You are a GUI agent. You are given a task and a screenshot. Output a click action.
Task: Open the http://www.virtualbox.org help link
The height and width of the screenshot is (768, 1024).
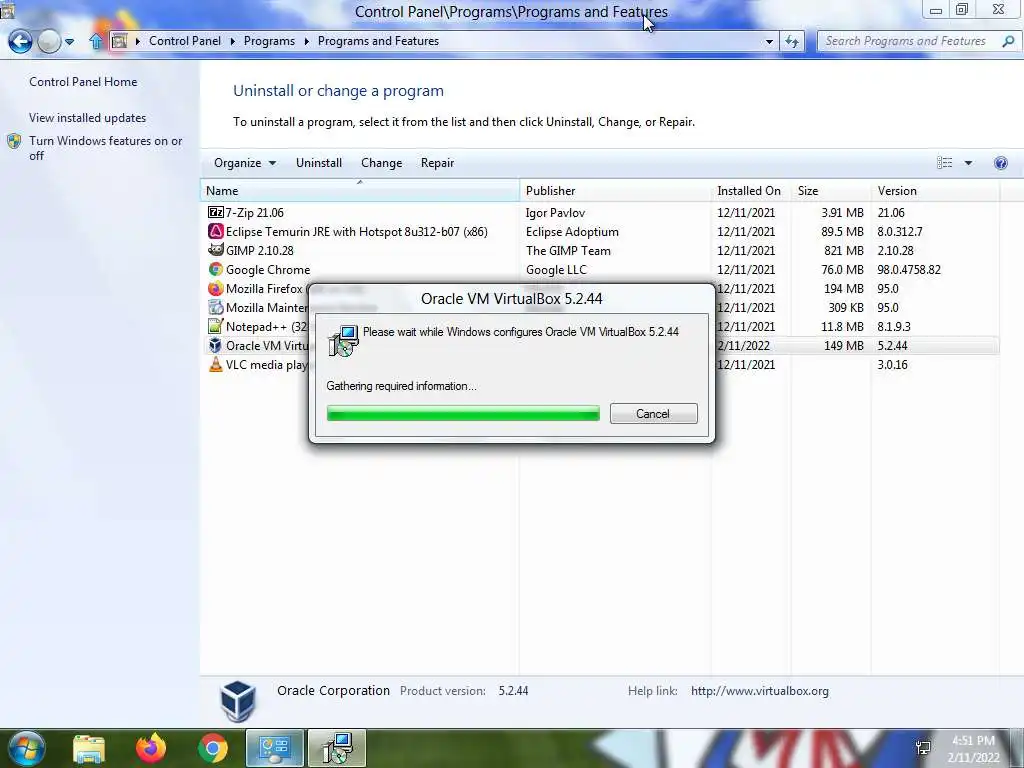[x=760, y=690]
